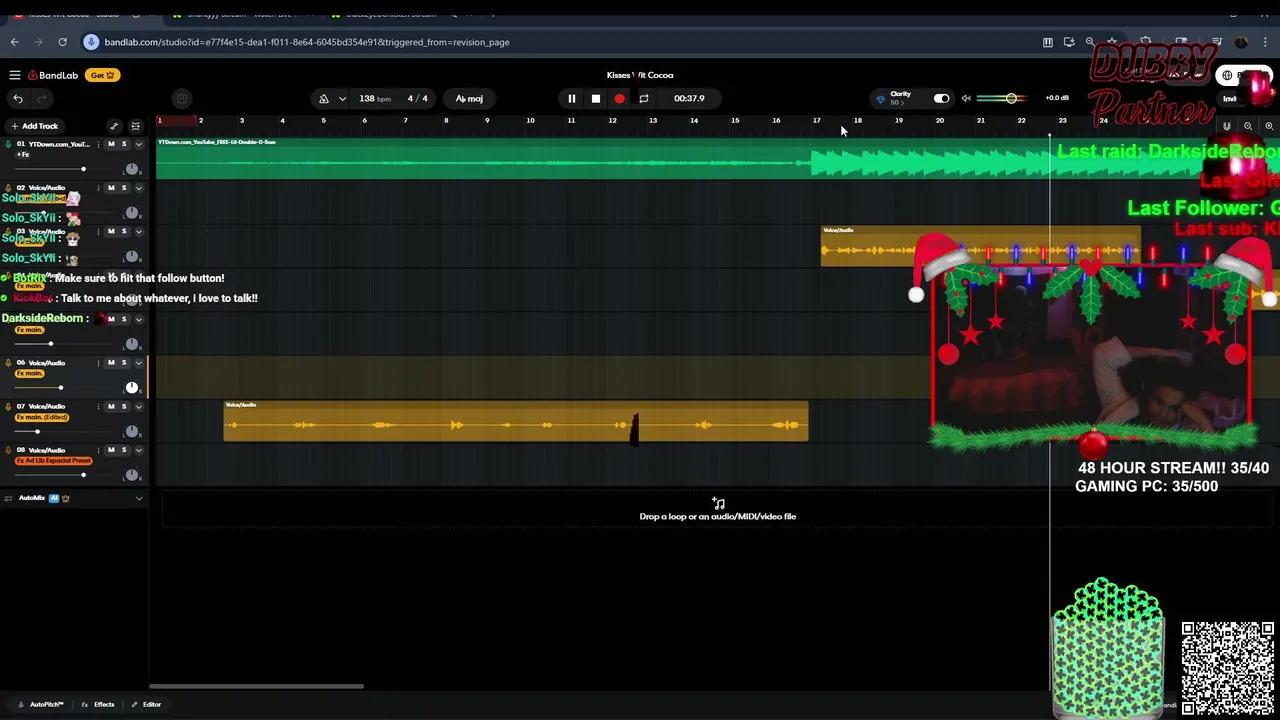1280x720 pixels.
Task: Solo track 02 Voice/Audio
Action: 124,188
